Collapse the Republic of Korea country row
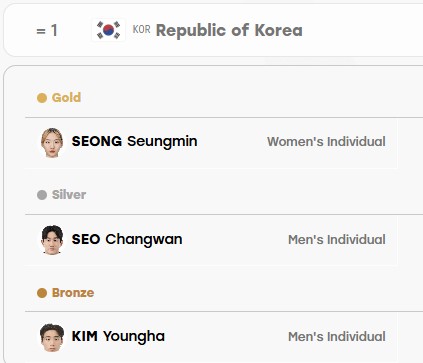The height and width of the screenshot is (363, 423). [213, 30]
